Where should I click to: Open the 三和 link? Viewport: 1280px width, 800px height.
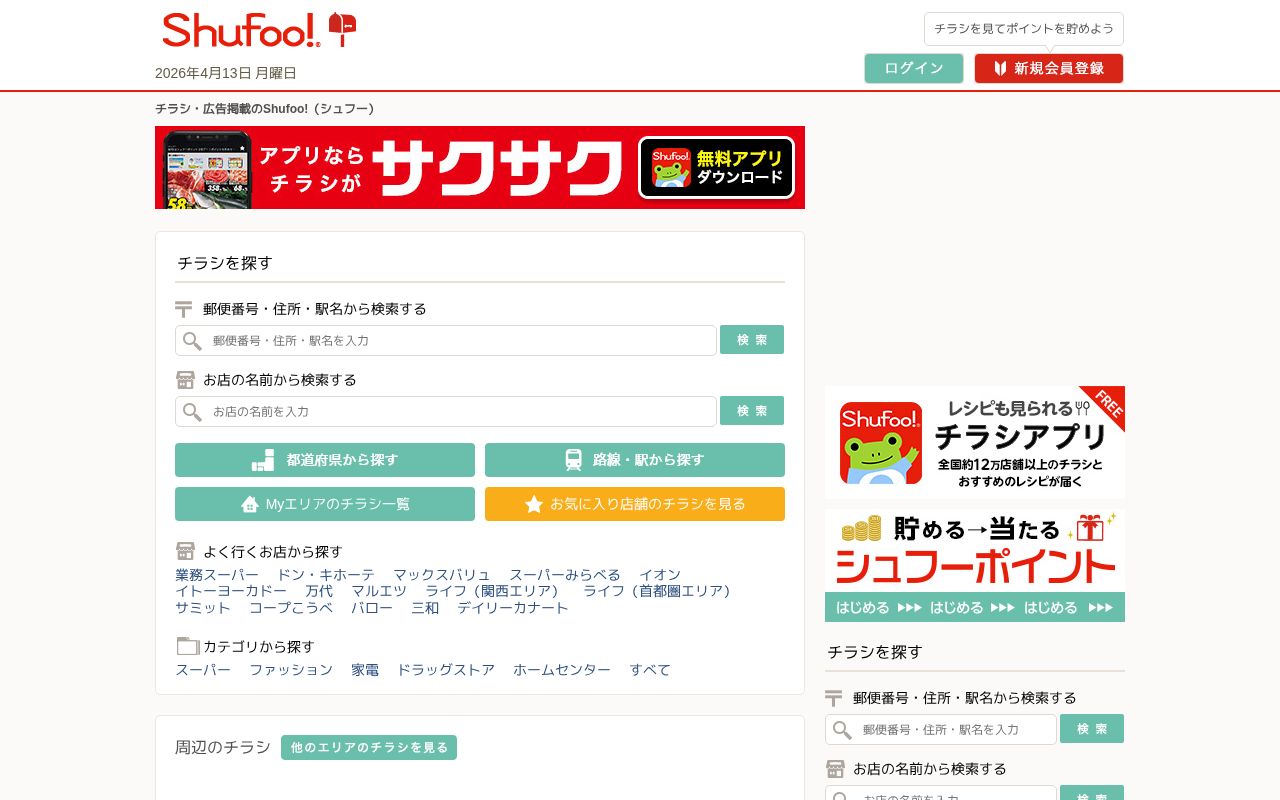[x=425, y=608]
